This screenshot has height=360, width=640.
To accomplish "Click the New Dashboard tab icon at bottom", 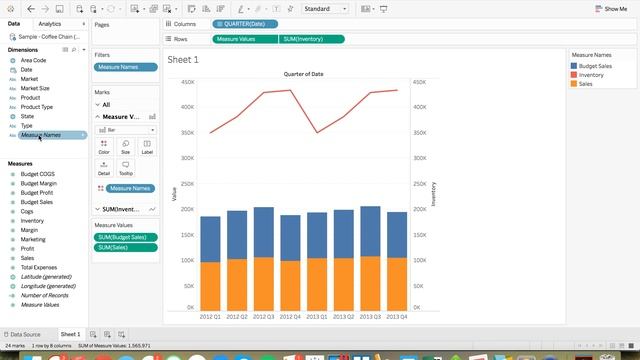I will click(x=107, y=334).
